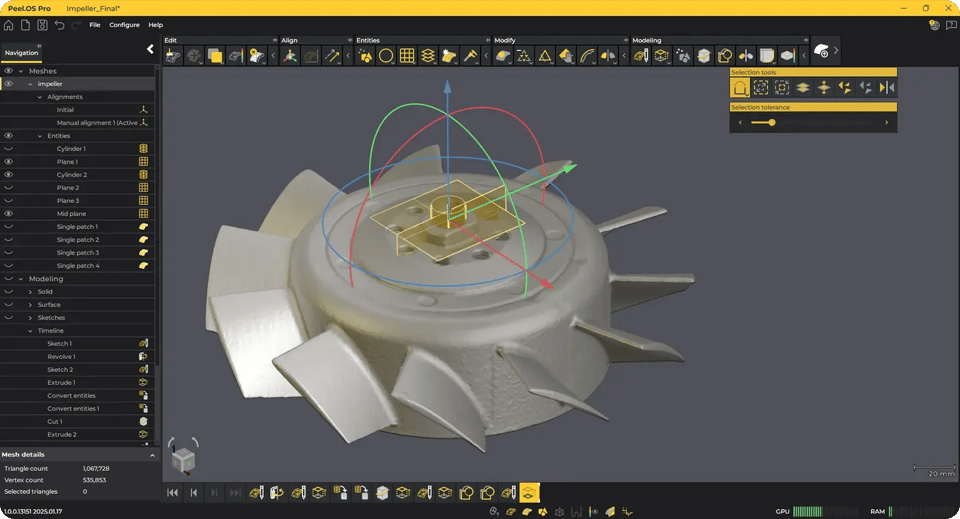Select the yellow circle entity tool
The image size is (960, 519).
click(x=386, y=56)
